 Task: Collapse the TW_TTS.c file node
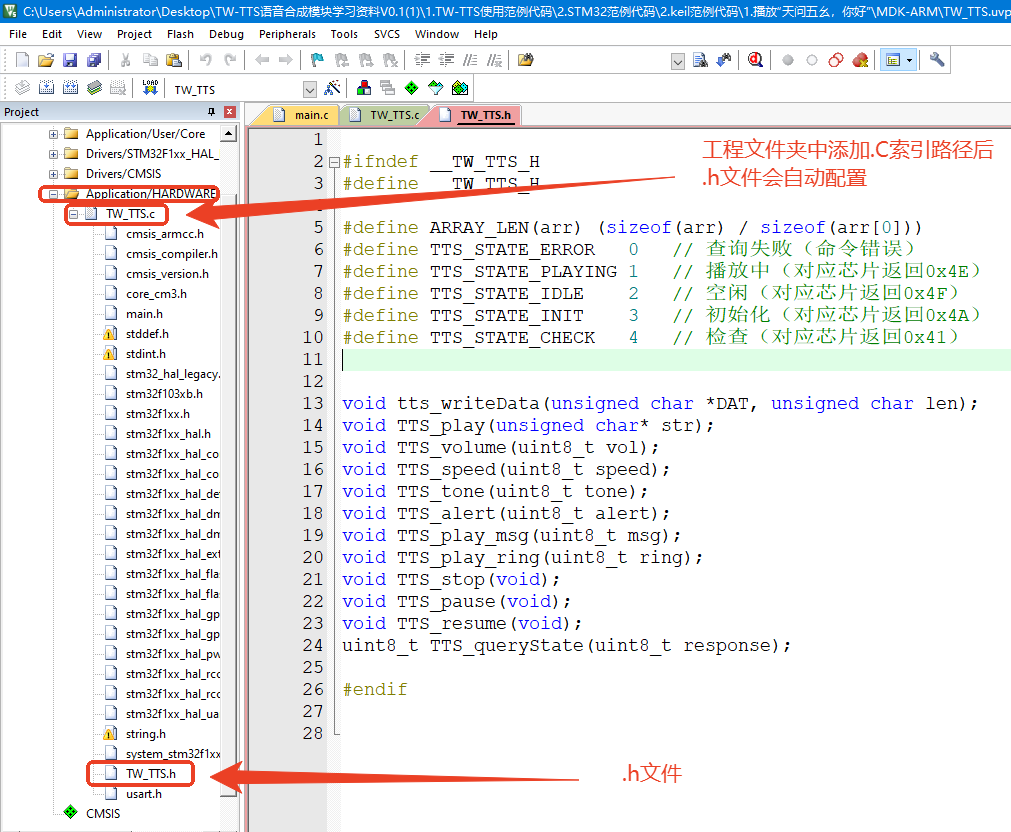[74, 214]
